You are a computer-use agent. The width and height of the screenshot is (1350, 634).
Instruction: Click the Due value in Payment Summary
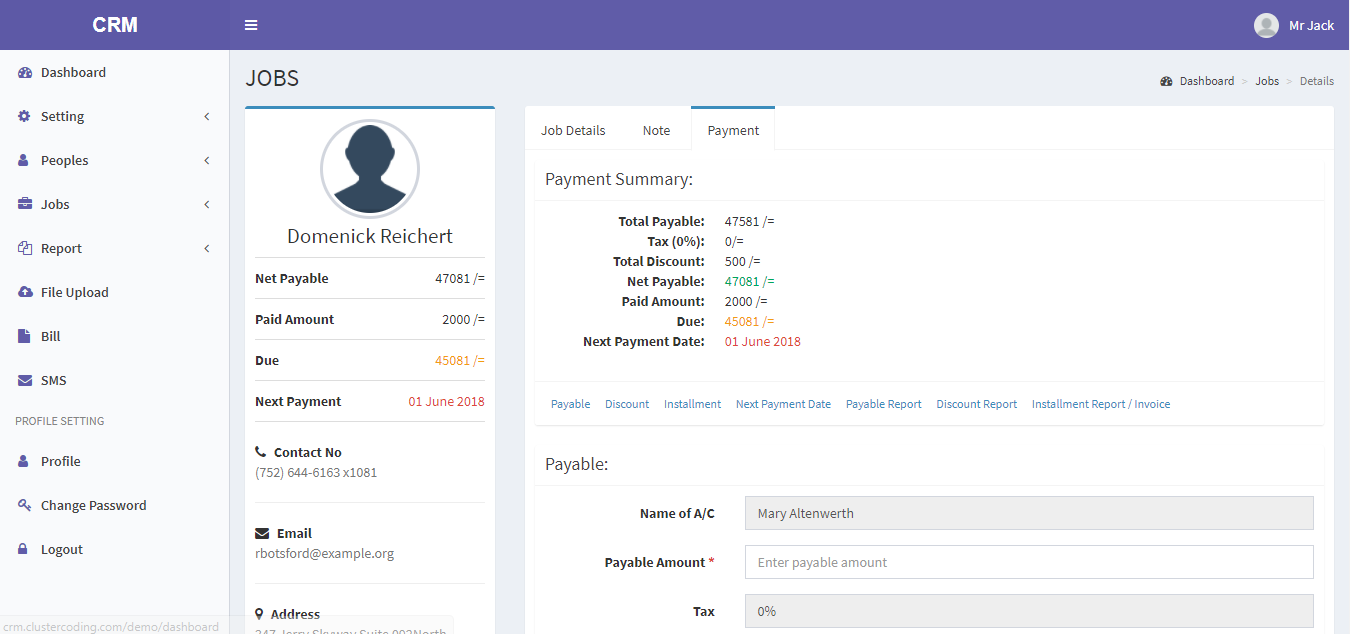(749, 322)
